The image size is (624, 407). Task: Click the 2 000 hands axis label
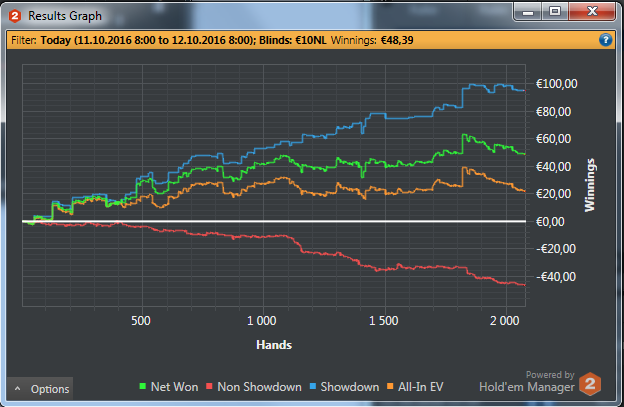tap(504, 321)
